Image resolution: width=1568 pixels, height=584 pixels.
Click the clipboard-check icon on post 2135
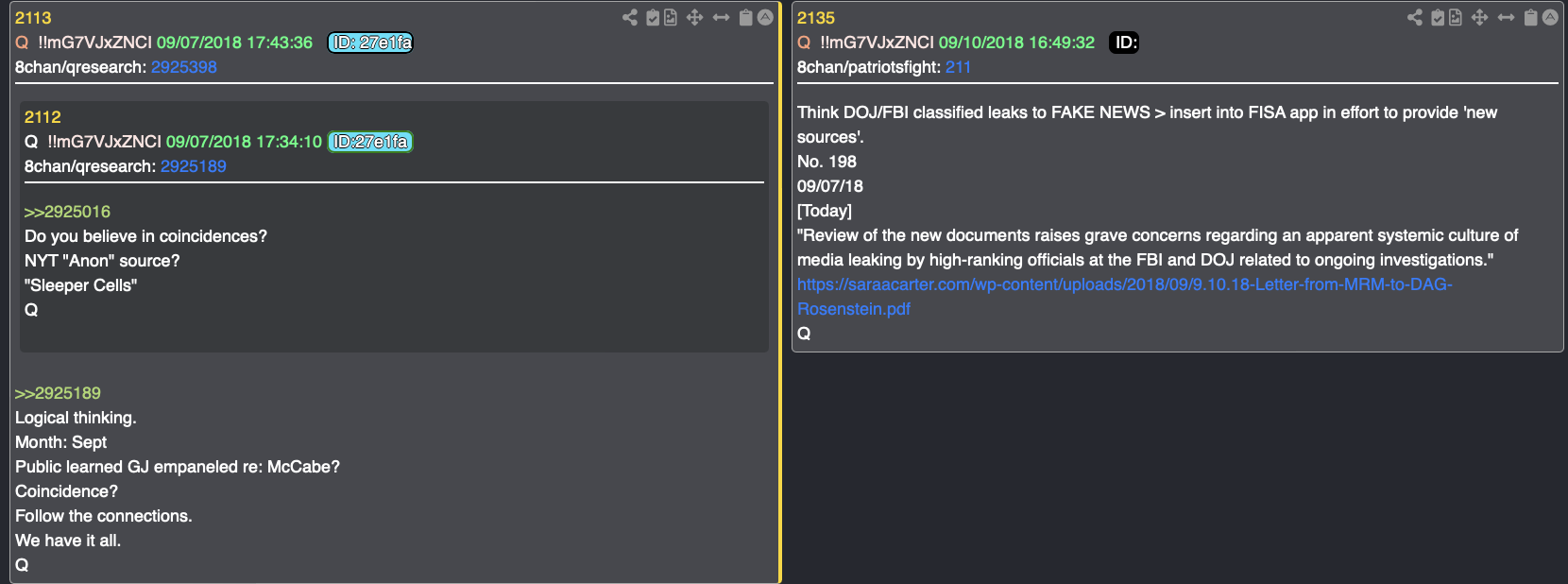pyautogui.click(x=1438, y=17)
